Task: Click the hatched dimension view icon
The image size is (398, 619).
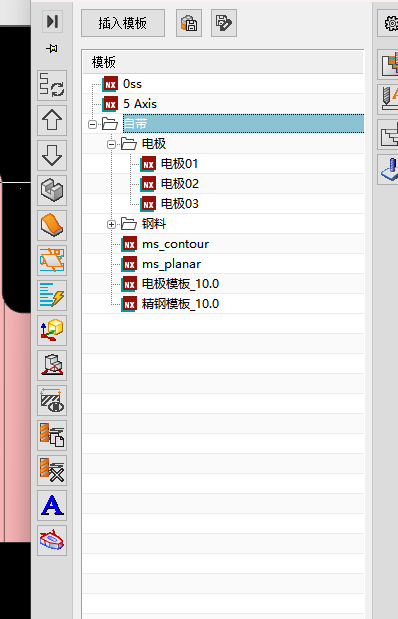Action: tap(52, 400)
